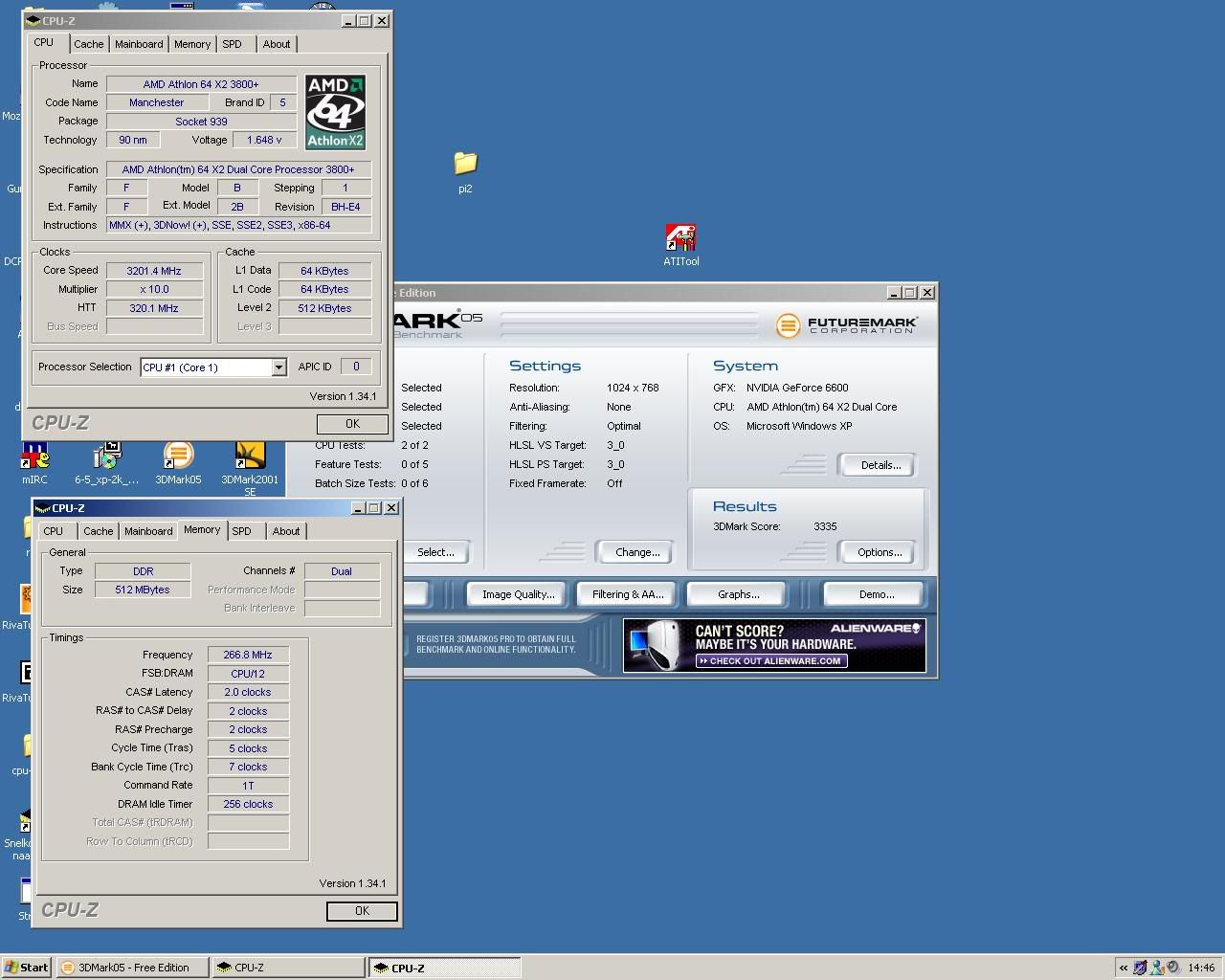
Task: Click the memory Frequency value 266.8 MHz
Action: [248, 656]
